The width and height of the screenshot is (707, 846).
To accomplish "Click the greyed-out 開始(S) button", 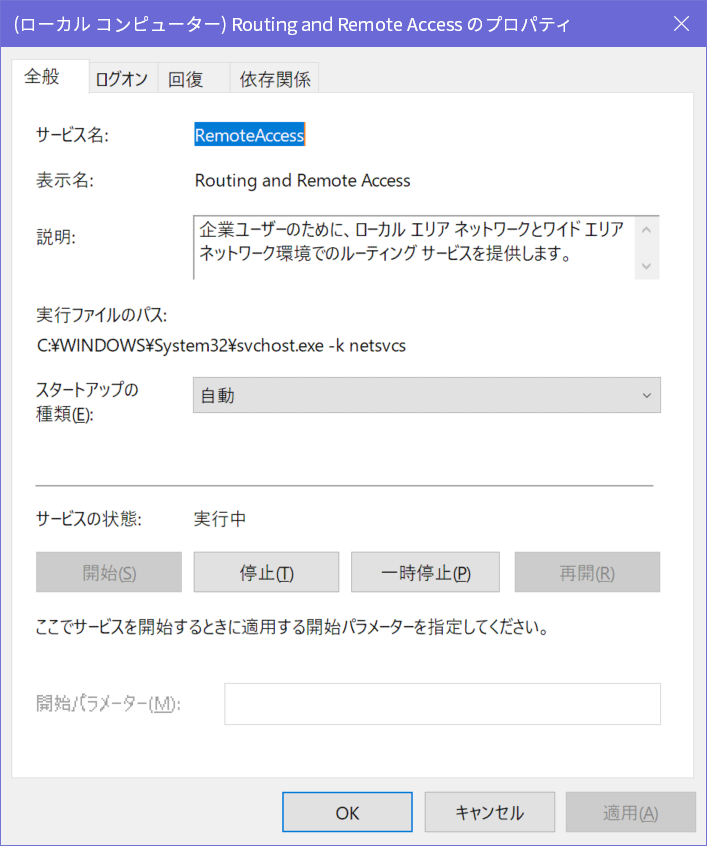I will click(x=109, y=573).
